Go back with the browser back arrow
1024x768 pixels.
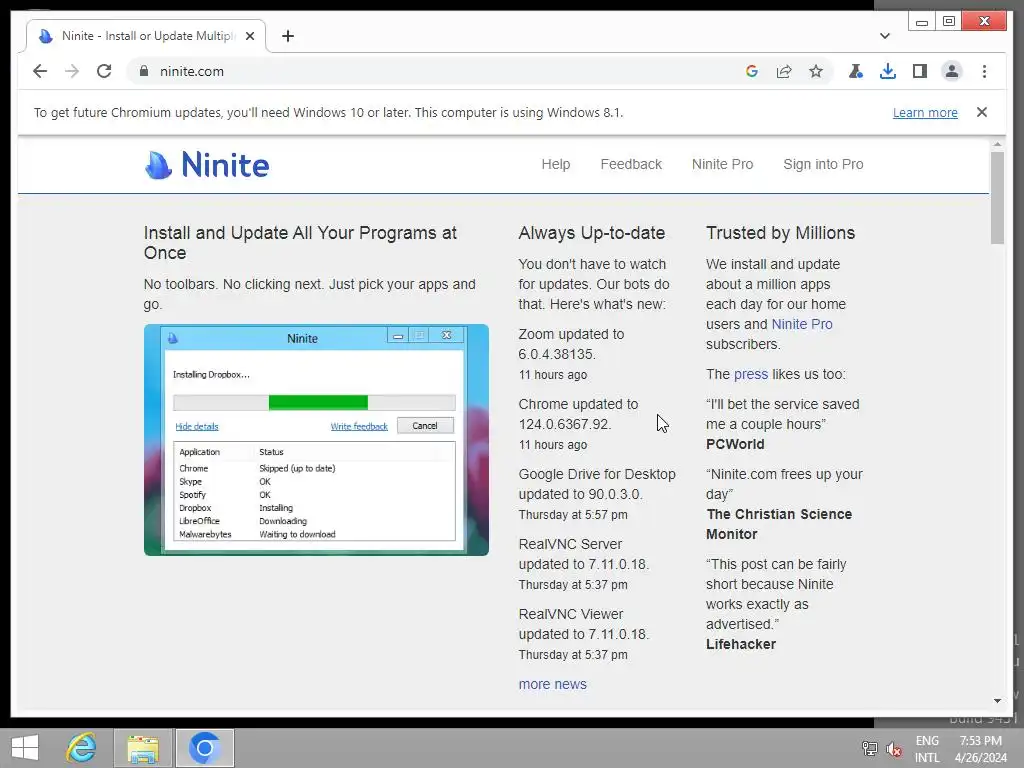40,71
